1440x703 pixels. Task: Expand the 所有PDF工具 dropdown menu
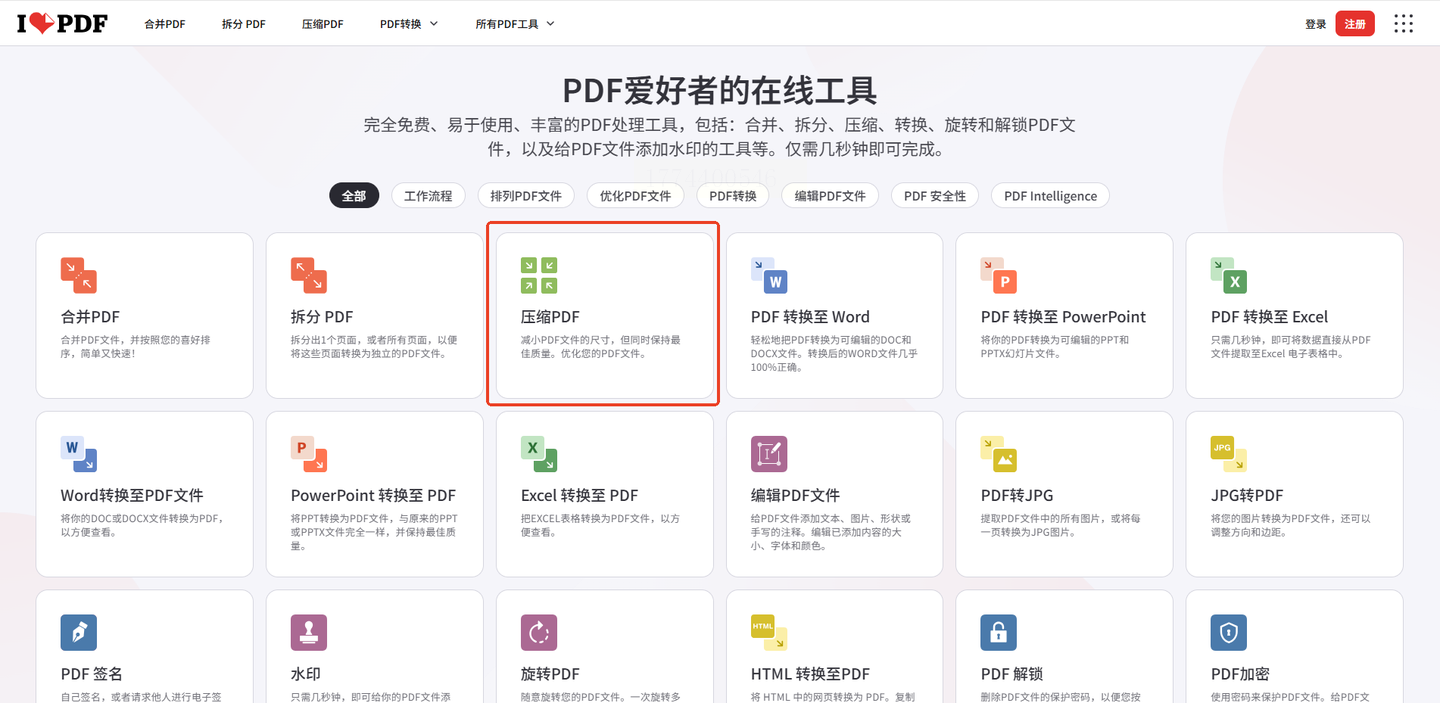click(515, 24)
